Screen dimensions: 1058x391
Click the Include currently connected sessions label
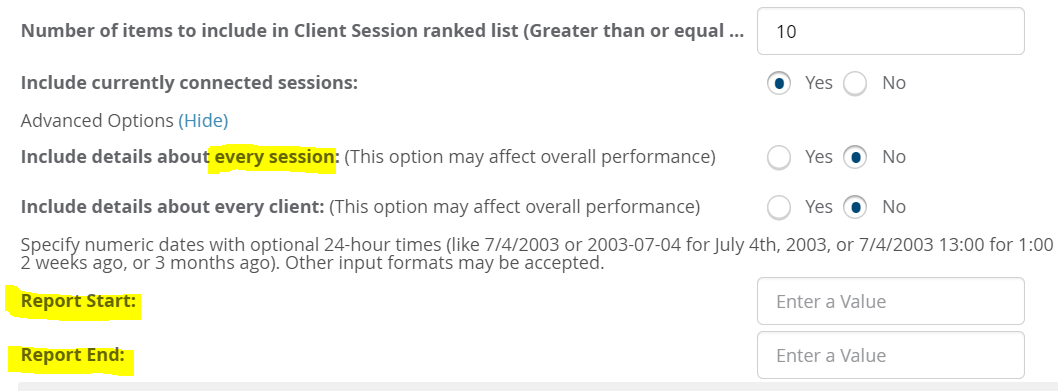click(x=189, y=83)
